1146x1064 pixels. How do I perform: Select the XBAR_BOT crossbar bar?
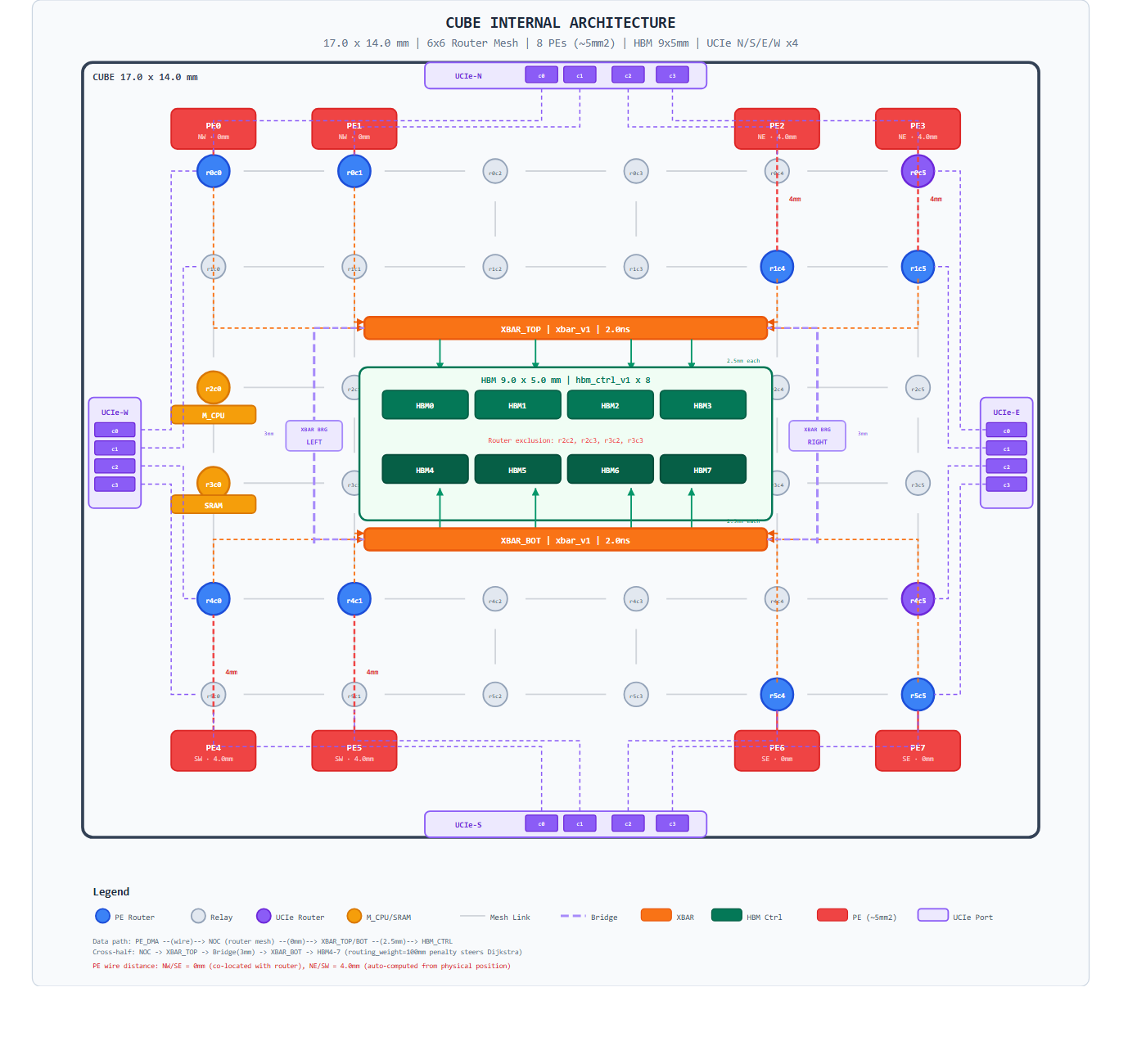566,539
